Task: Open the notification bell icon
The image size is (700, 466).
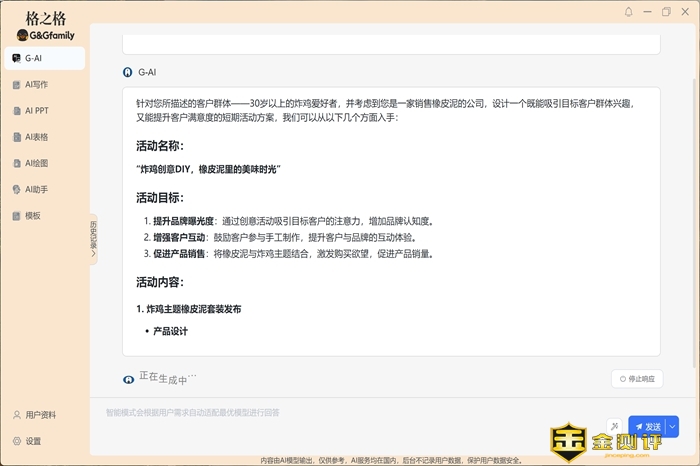Action: [x=628, y=12]
